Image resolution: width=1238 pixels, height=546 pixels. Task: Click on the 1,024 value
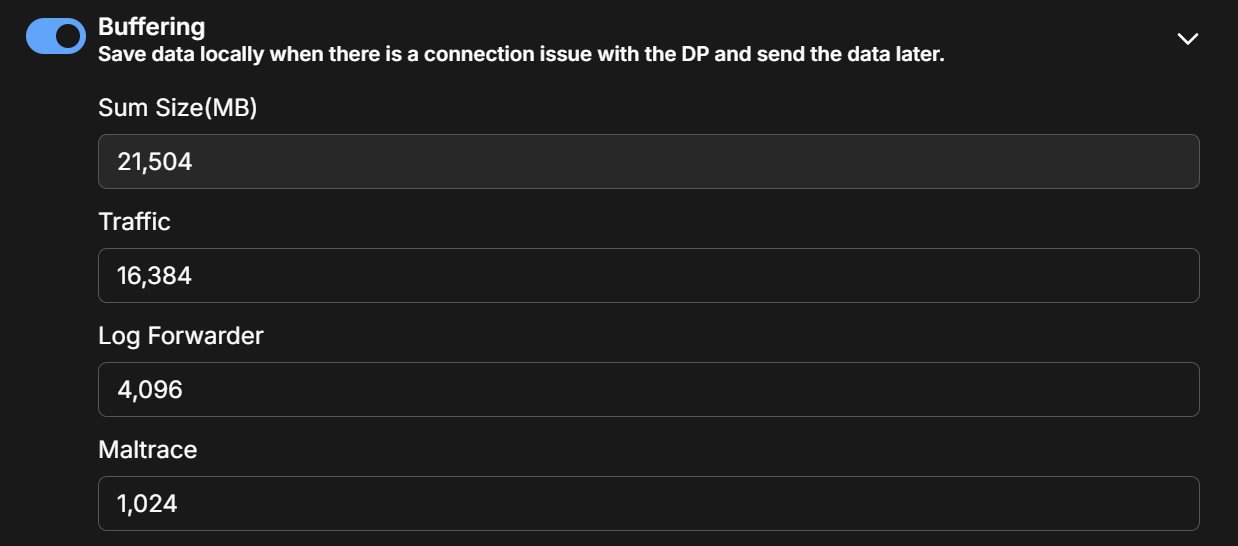click(147, 503)
